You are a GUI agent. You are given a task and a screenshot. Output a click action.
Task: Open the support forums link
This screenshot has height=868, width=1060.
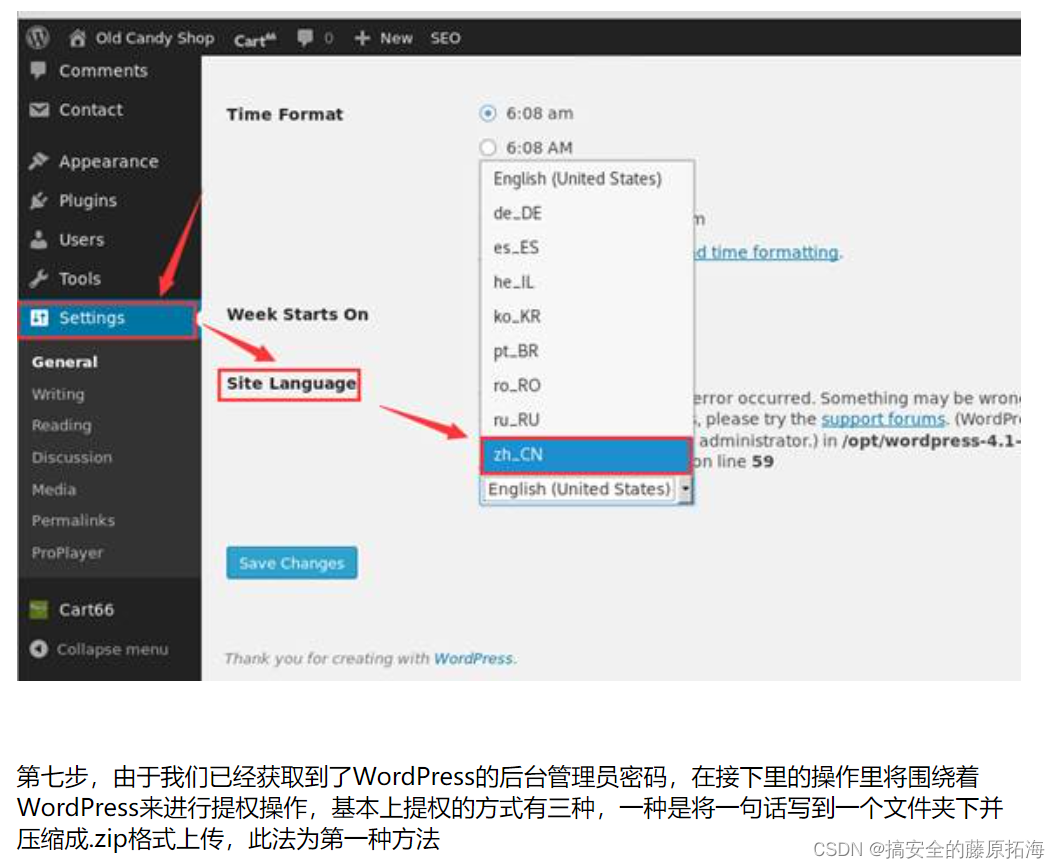click(x=883, y=419)
